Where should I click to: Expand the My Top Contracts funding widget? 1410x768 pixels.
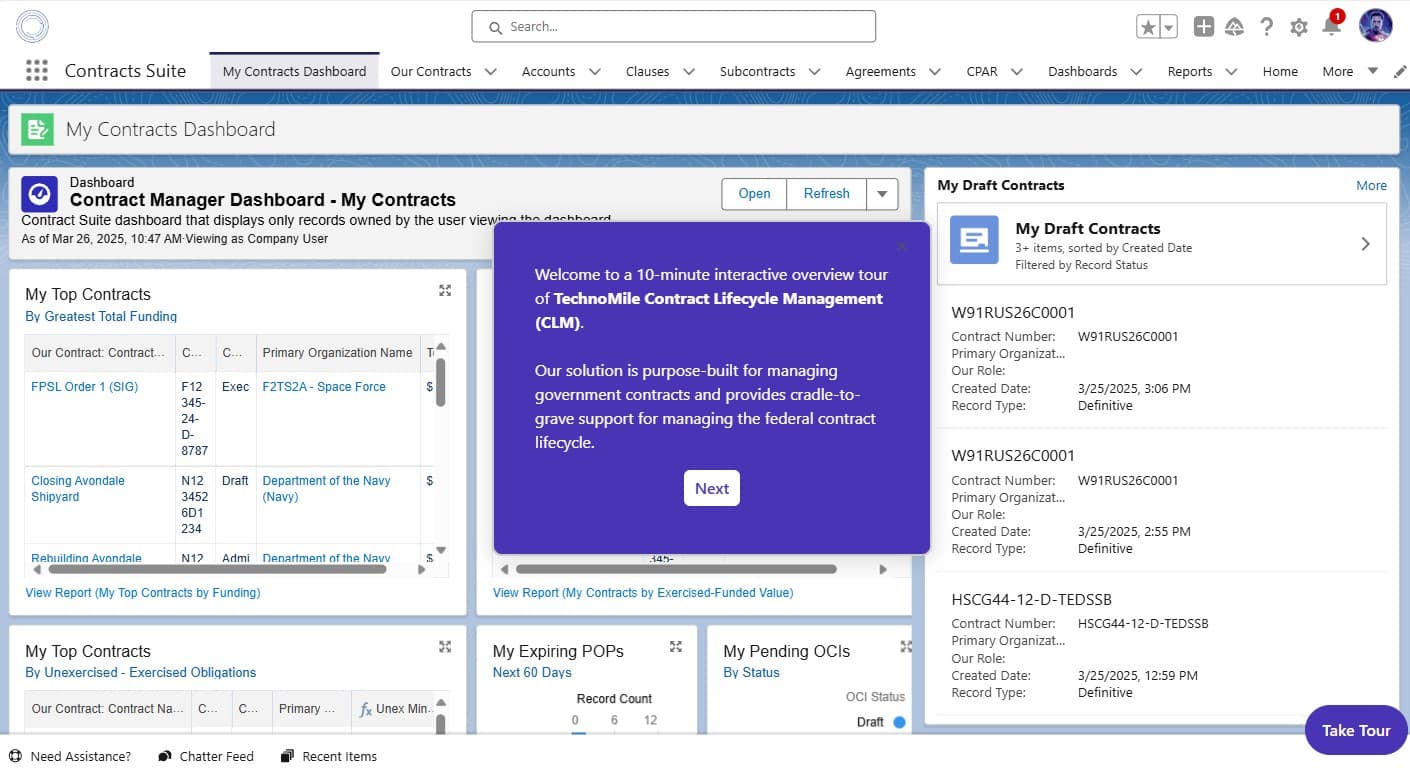(445, 290)
